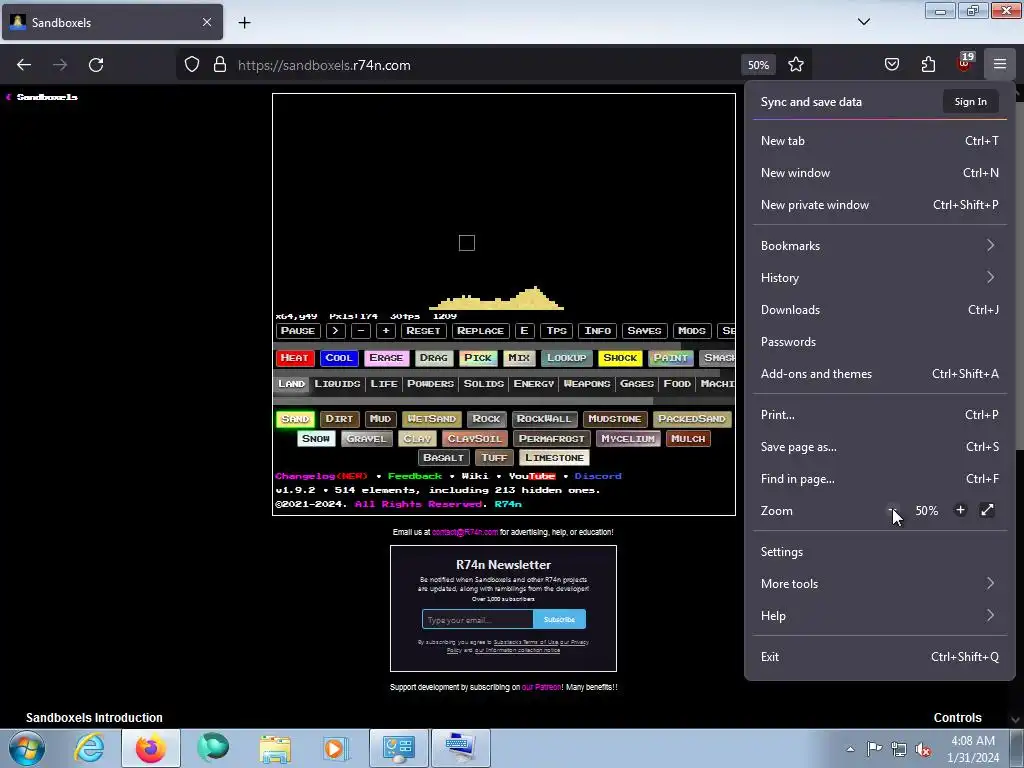Click the 50% zoom indicator in address bar

tap(758, 65)
